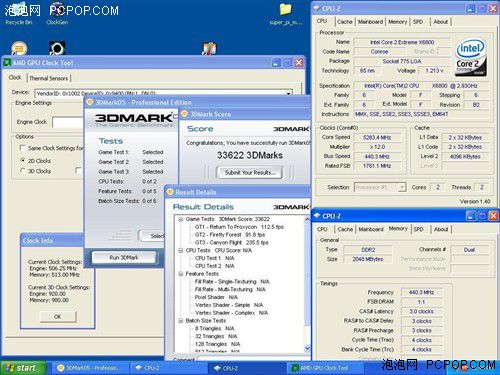Select GT1 - Return To Proxycon result row

[239, 227]
